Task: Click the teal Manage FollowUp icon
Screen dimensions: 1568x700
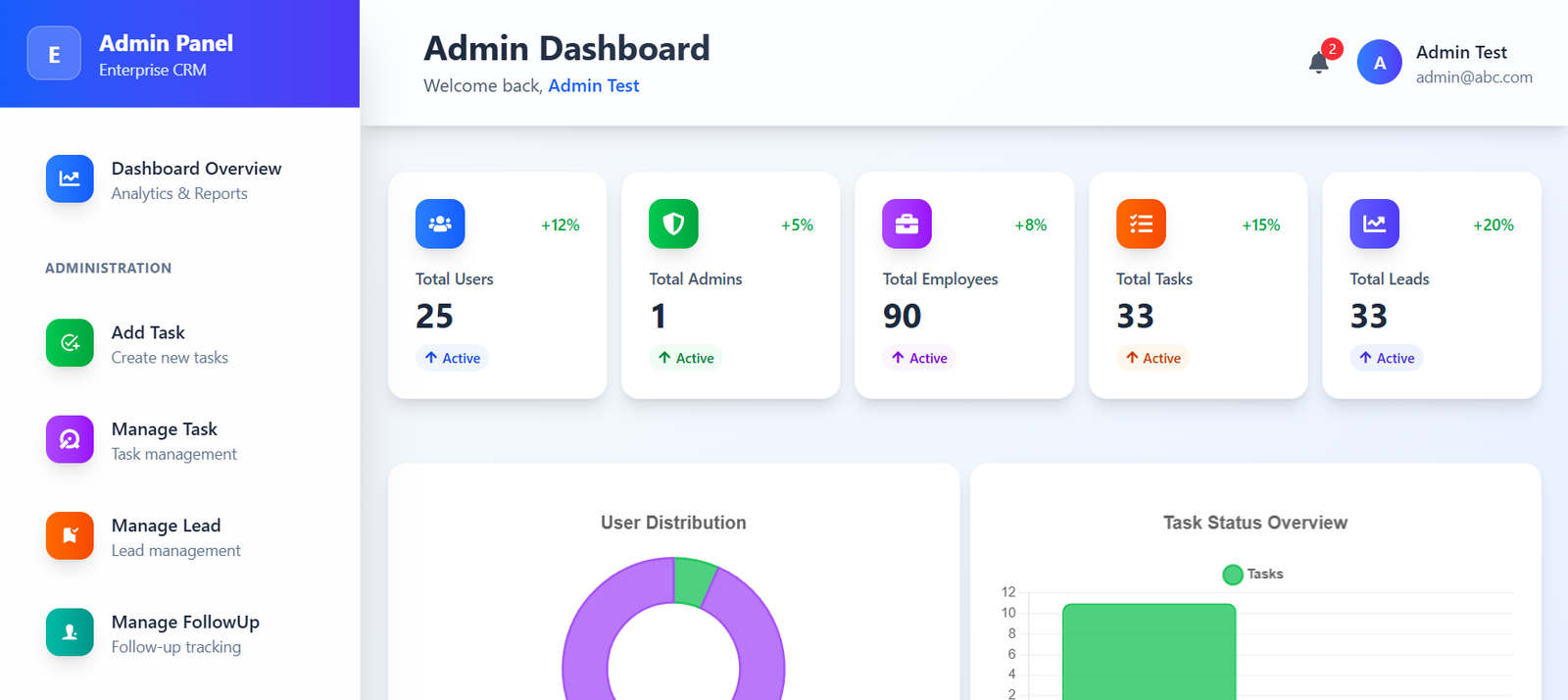Action: click(x=70, y=632)
